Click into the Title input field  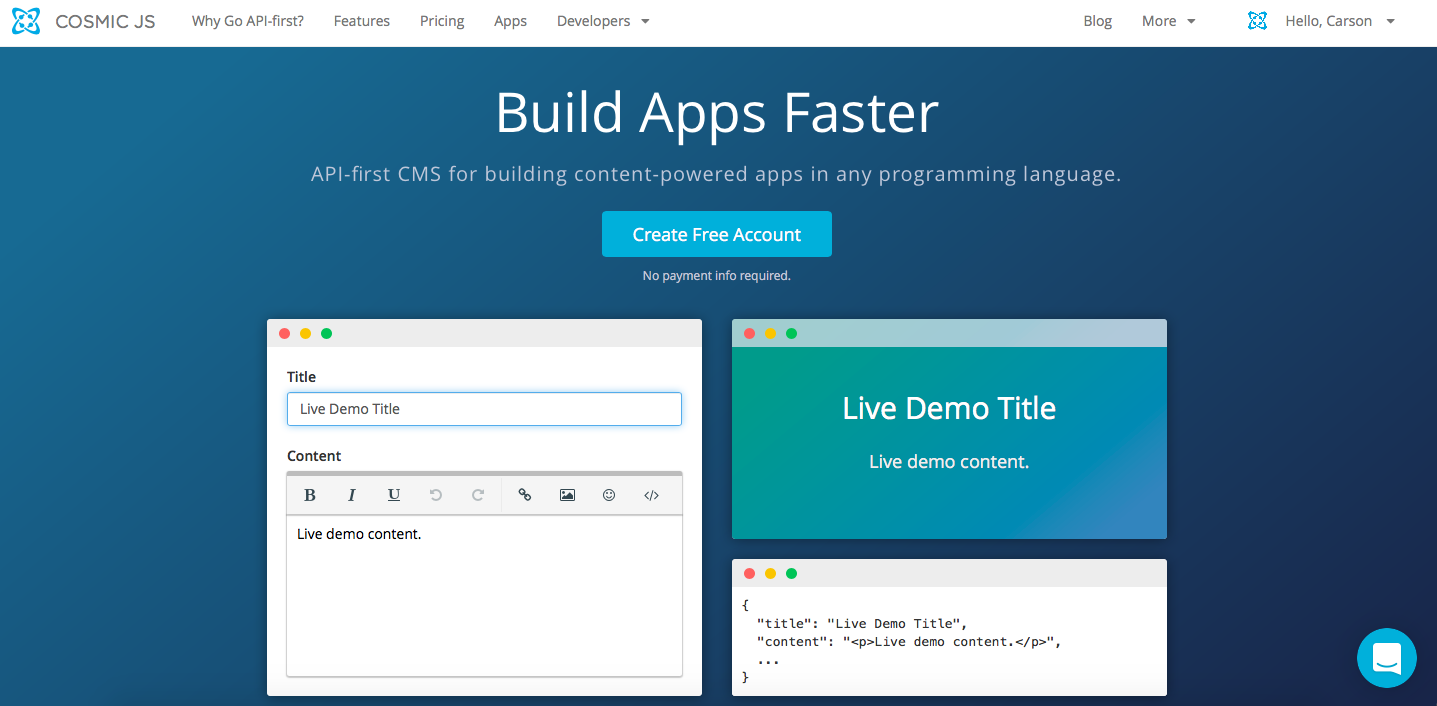[484, 409]
